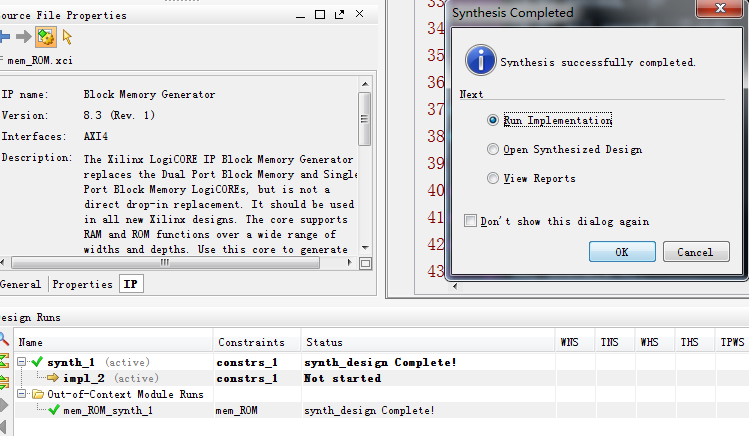Collapse the synth_1 run tree node
This screenshot has height=436, width=749.
click(x=21, y=362)
